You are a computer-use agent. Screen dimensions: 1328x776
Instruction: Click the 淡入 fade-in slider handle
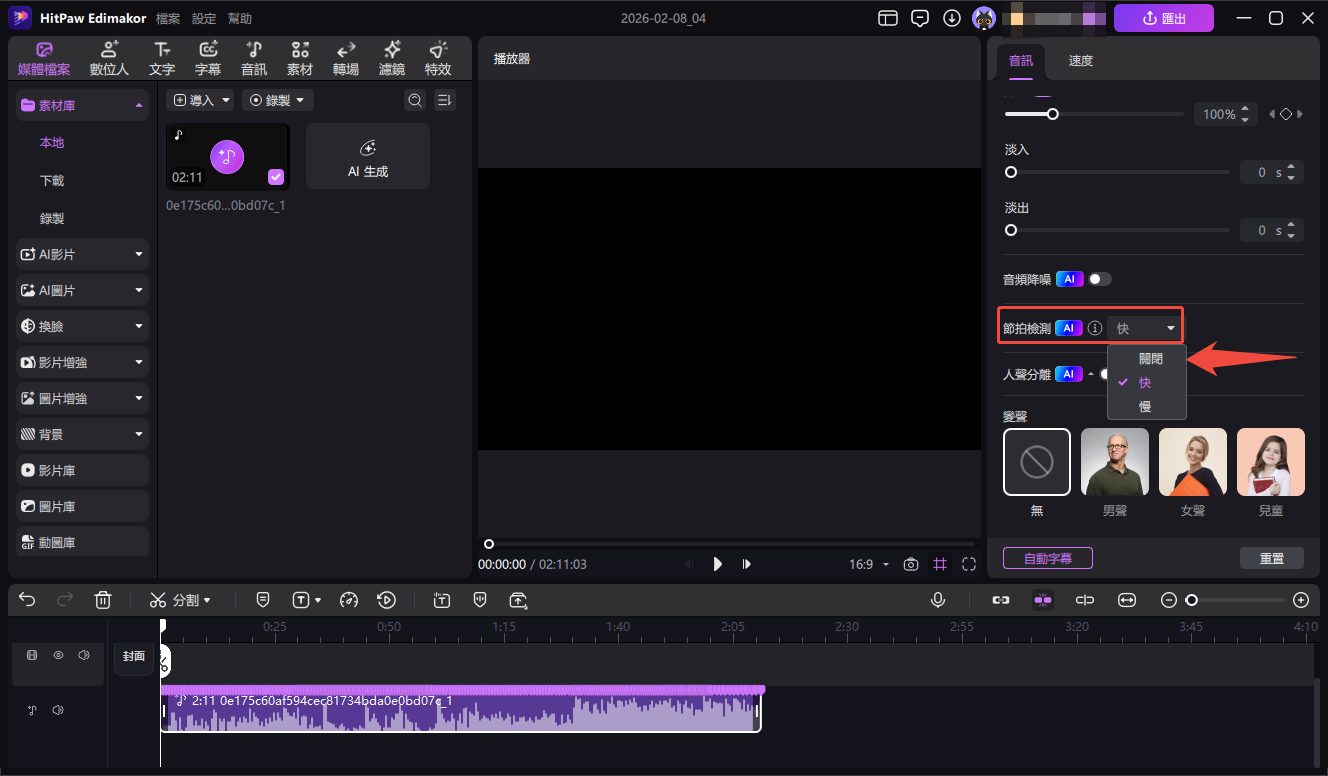click(1011, 173)
